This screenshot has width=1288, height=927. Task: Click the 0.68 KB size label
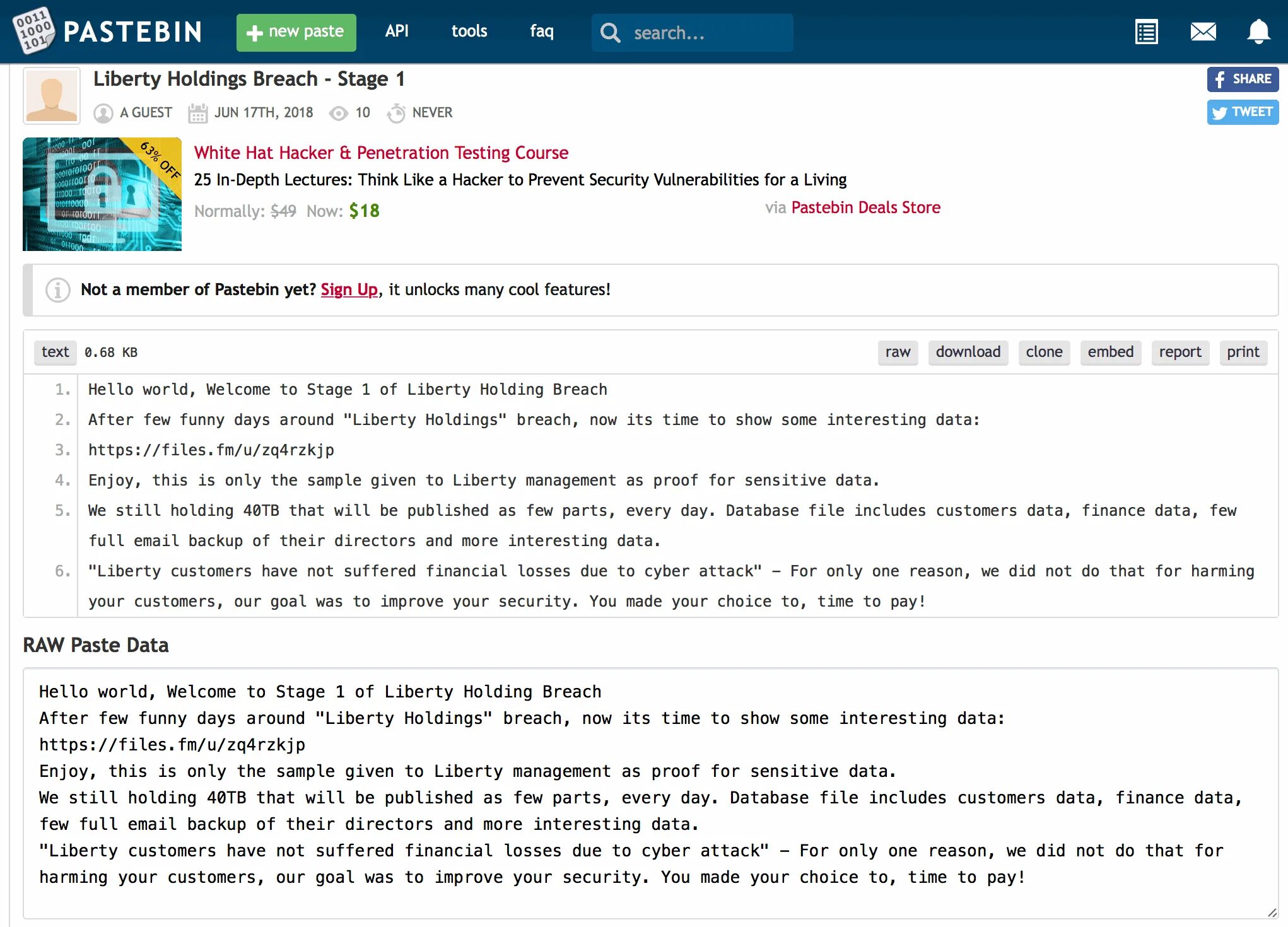111,353
